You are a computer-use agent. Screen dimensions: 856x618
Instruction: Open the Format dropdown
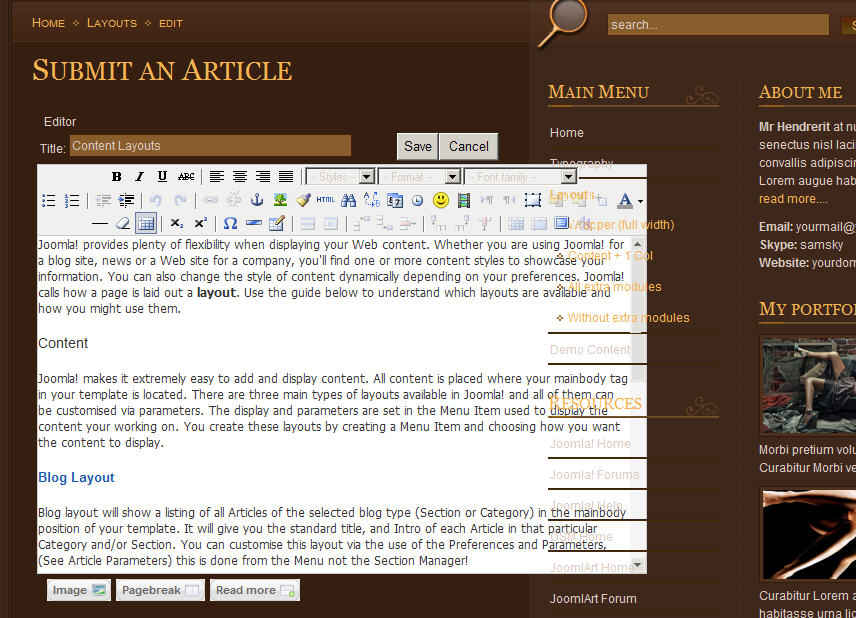click(x=419, y=177)
